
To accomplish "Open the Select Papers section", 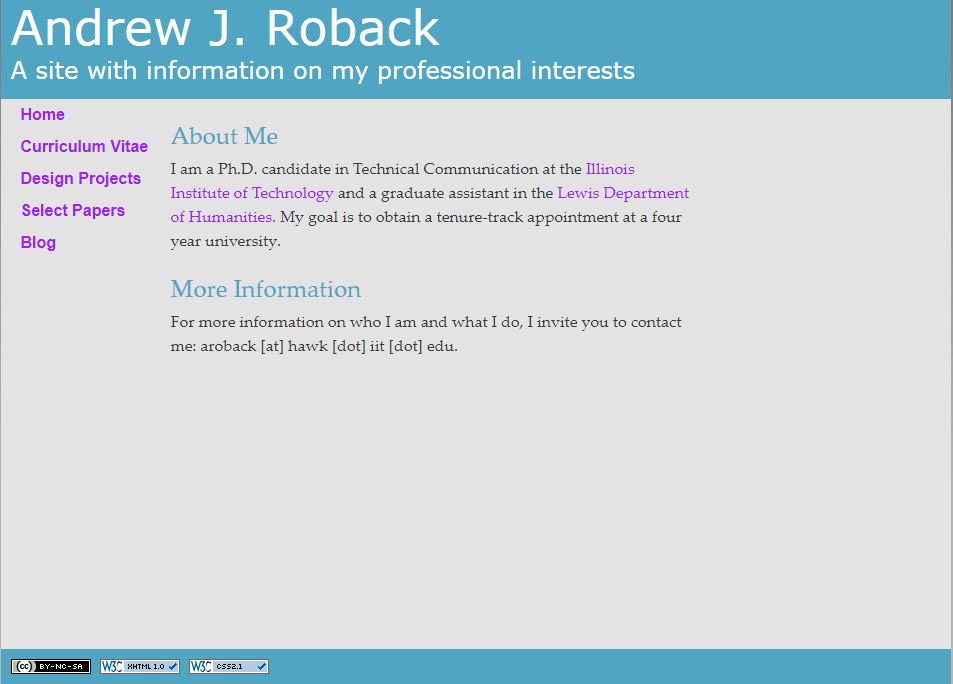I will [x=73, y=211].
